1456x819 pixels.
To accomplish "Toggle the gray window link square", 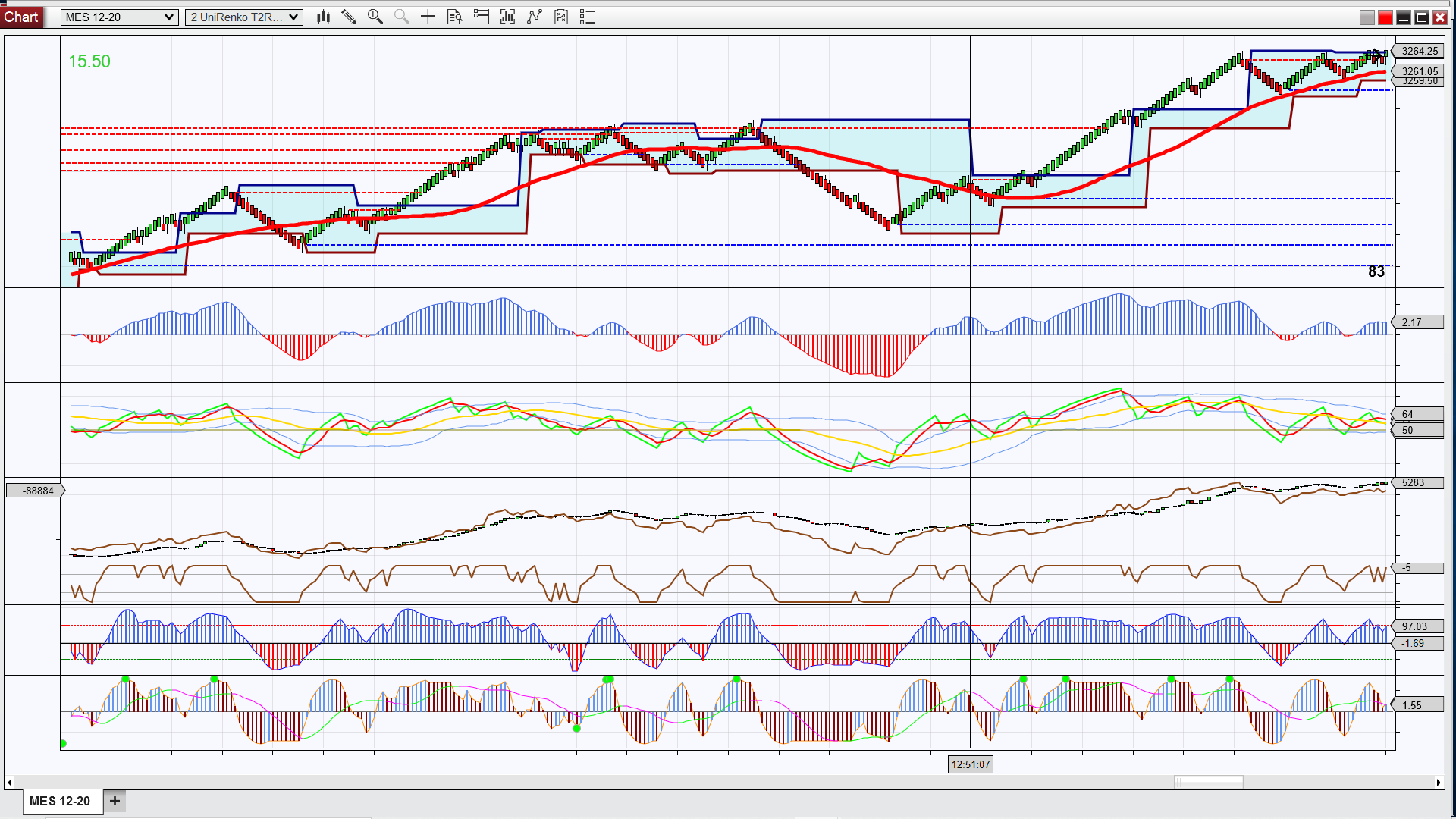I will (1367, 17).
